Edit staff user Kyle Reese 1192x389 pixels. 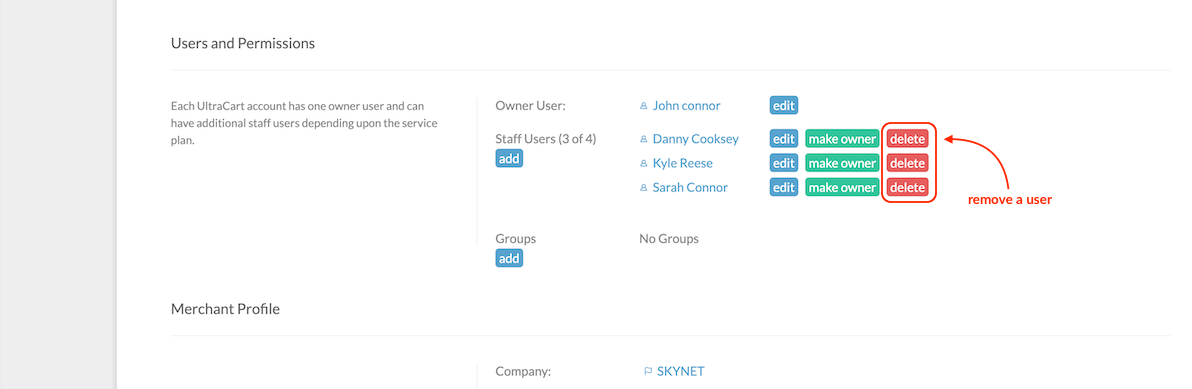(x=784, y=163)
